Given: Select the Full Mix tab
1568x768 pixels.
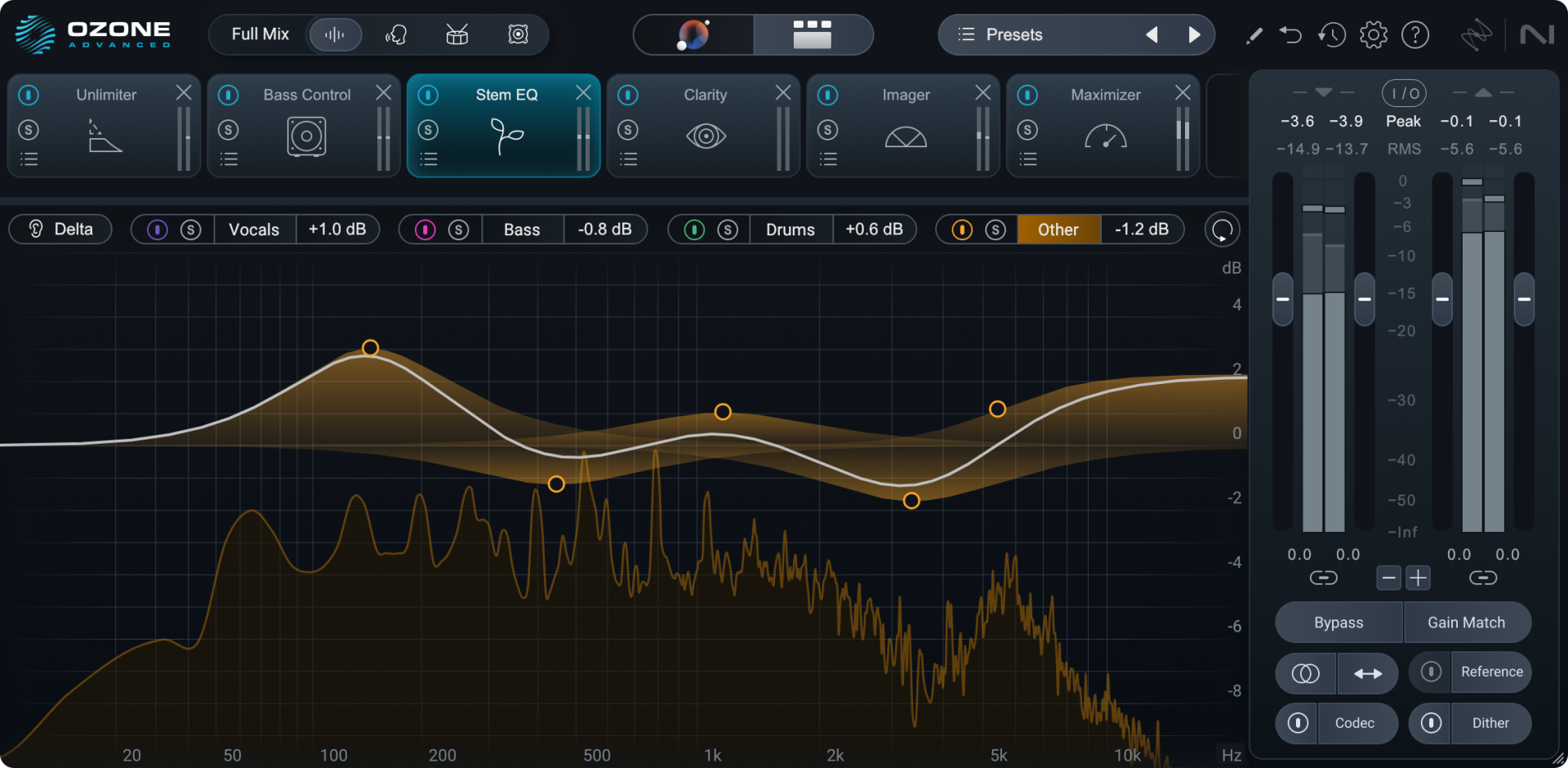Looking at the screenshot, I should [x=260, y=34].
